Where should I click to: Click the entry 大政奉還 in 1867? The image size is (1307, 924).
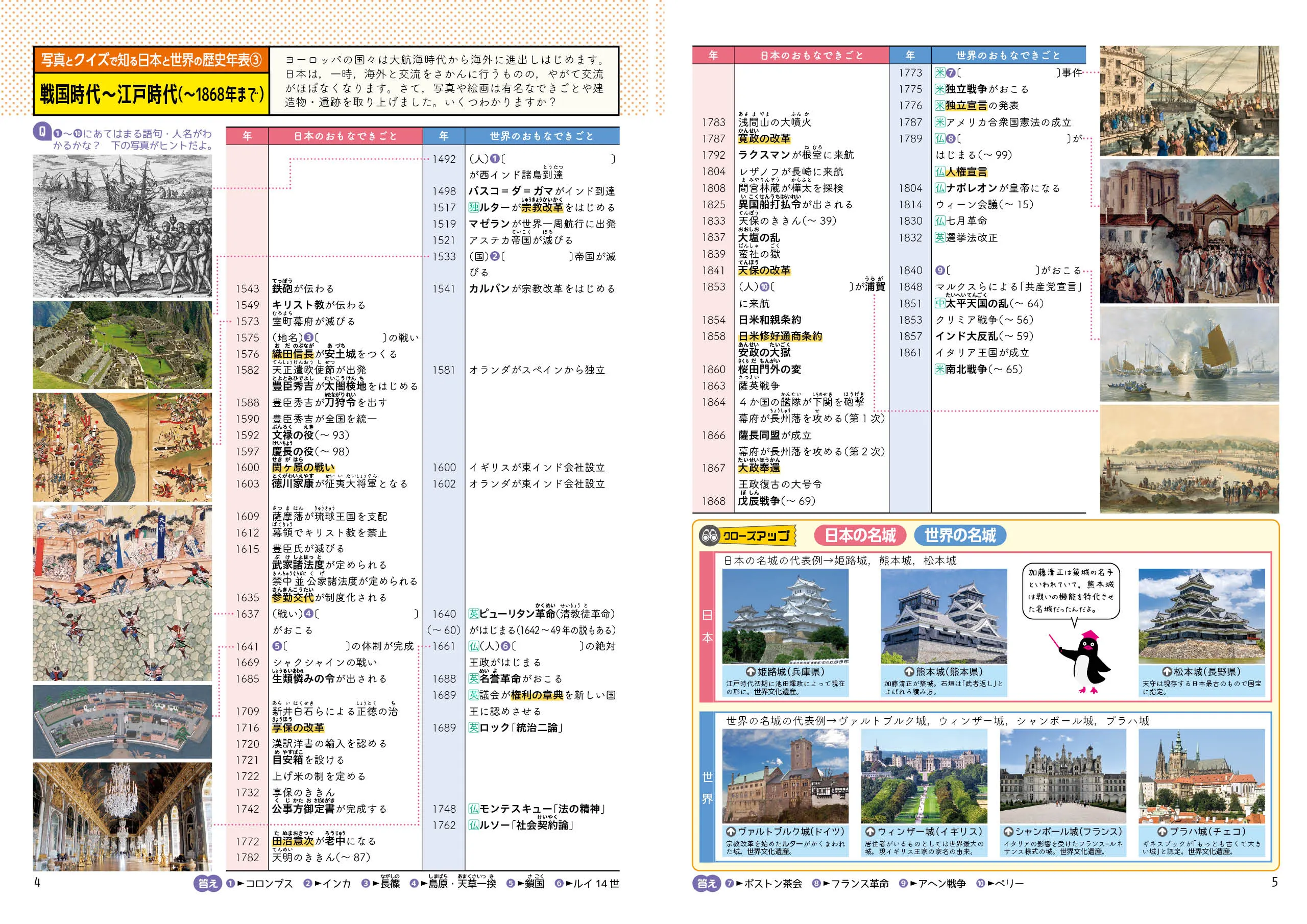point(759,468)
